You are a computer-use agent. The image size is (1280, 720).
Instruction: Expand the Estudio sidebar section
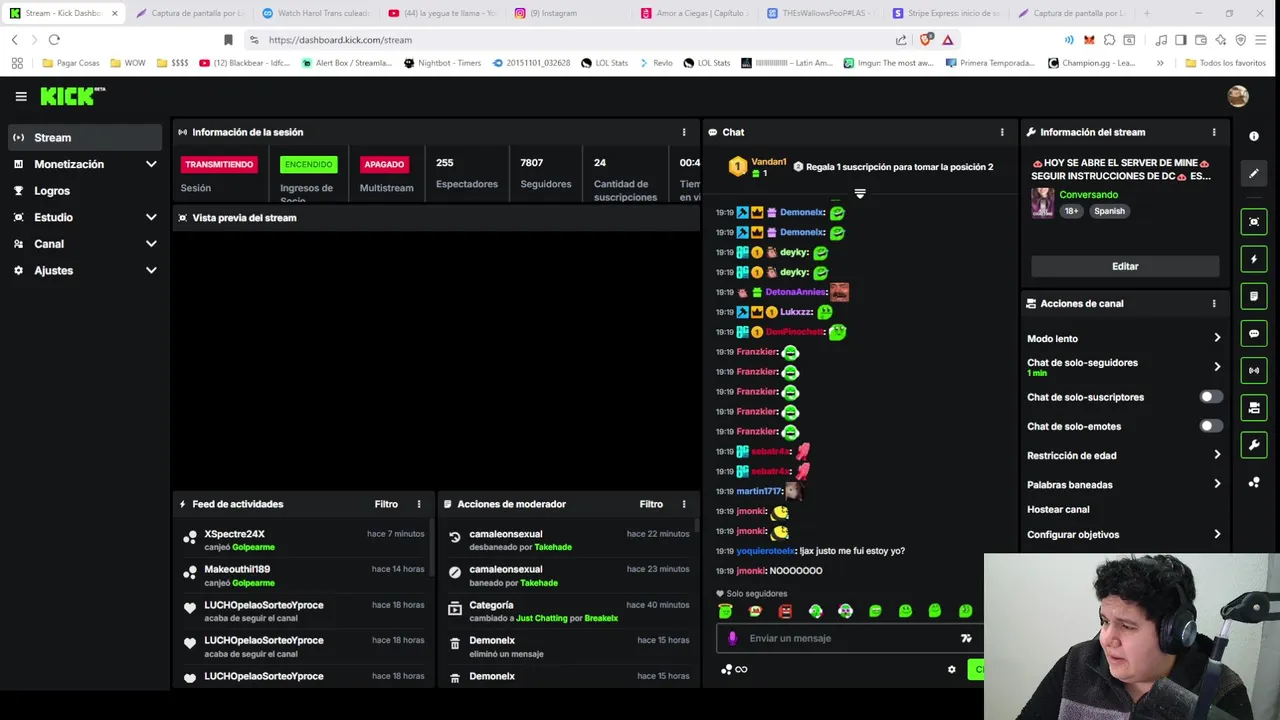pyautogui.click(x=151, y=217)
